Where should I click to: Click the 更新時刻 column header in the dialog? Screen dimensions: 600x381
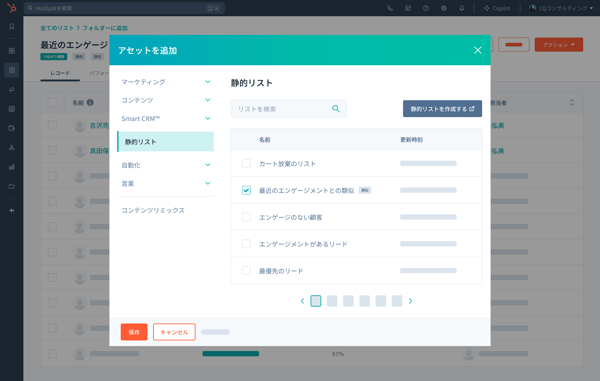411,140
